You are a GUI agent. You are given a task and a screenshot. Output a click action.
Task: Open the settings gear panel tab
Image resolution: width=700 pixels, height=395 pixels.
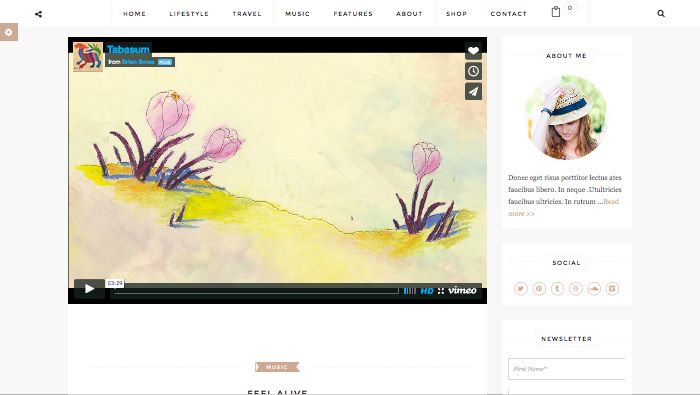coord(8,32)
